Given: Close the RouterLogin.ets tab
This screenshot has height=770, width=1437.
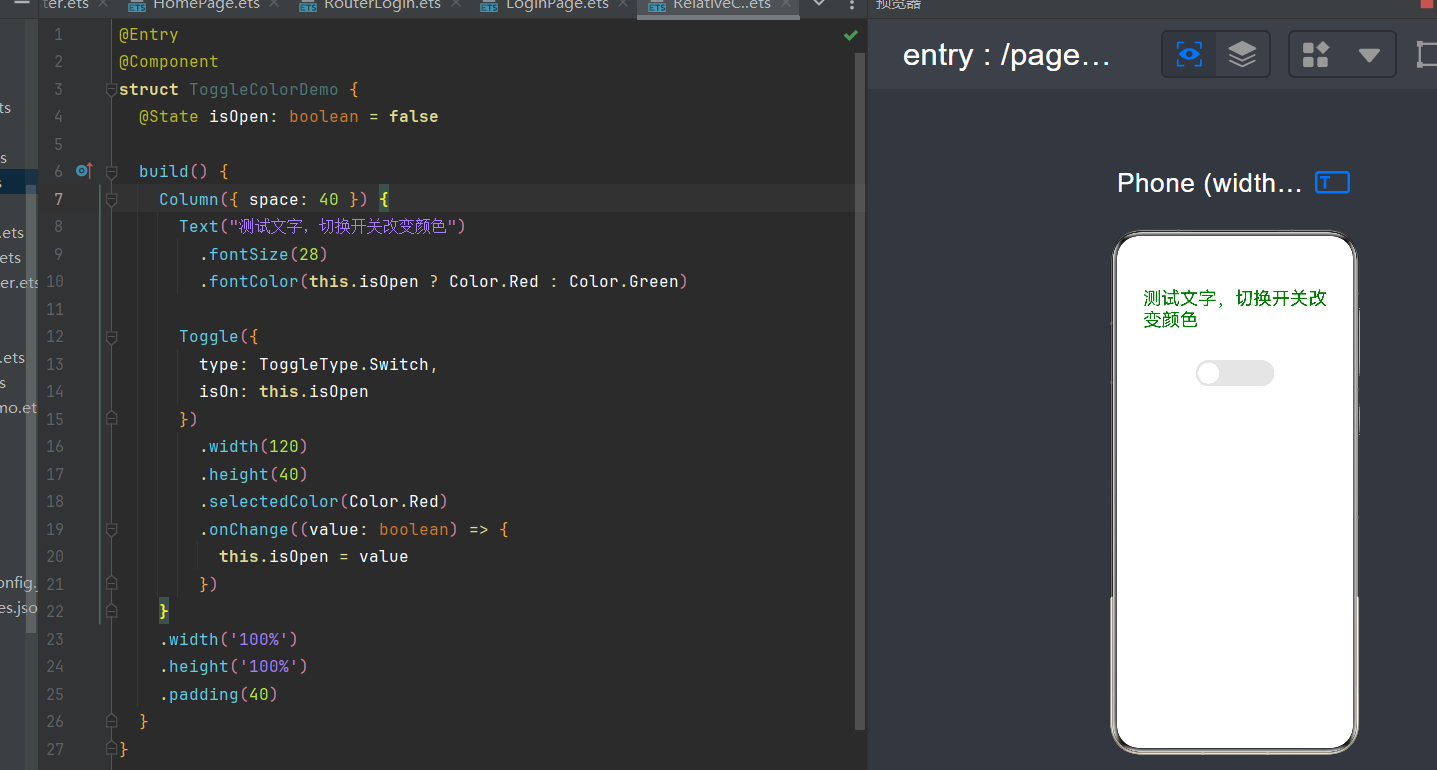Looking at the screenshot, I should 456,5.
